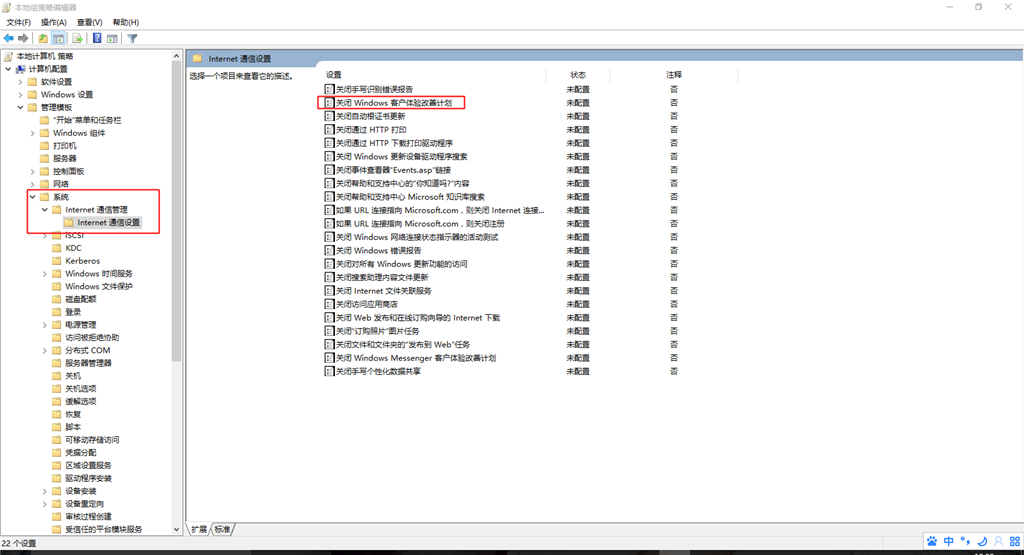The width and height of the screenshot is (1024, 555).
Task: Select the Internet 通信设置 tree item
Action: pyautogui.click(x=108, y=223)
